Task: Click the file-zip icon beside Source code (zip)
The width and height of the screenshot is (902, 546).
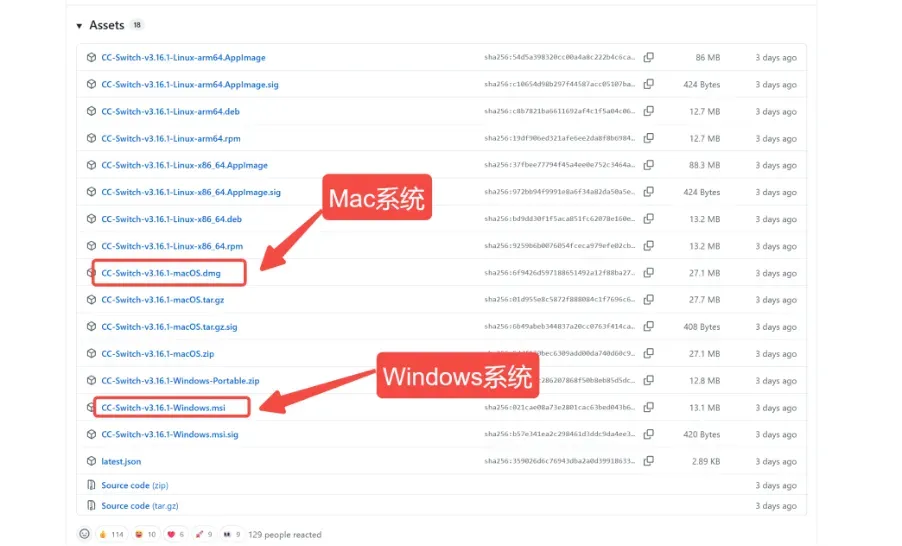Action: pos(91,485)
